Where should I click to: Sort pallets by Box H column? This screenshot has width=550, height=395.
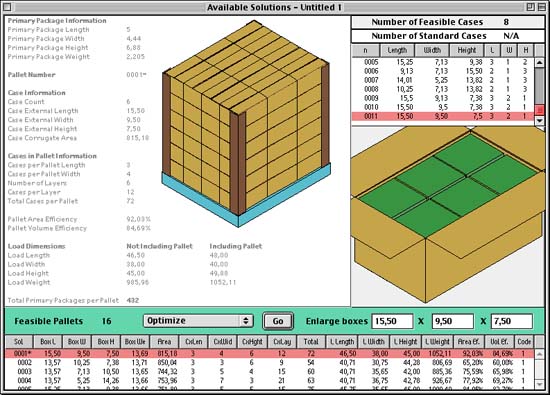[x=106, y=341]
